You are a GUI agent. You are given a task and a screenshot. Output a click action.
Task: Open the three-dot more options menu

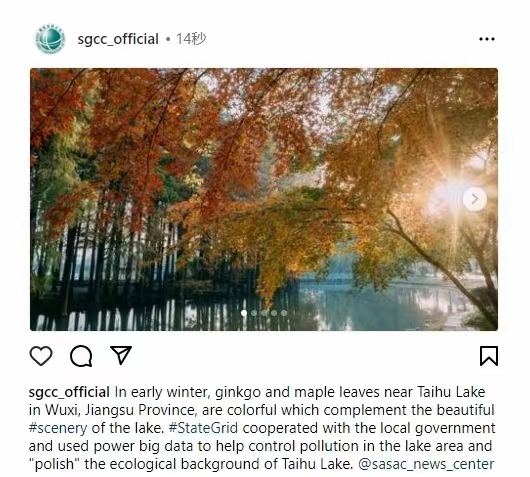[x=487, y=39]
